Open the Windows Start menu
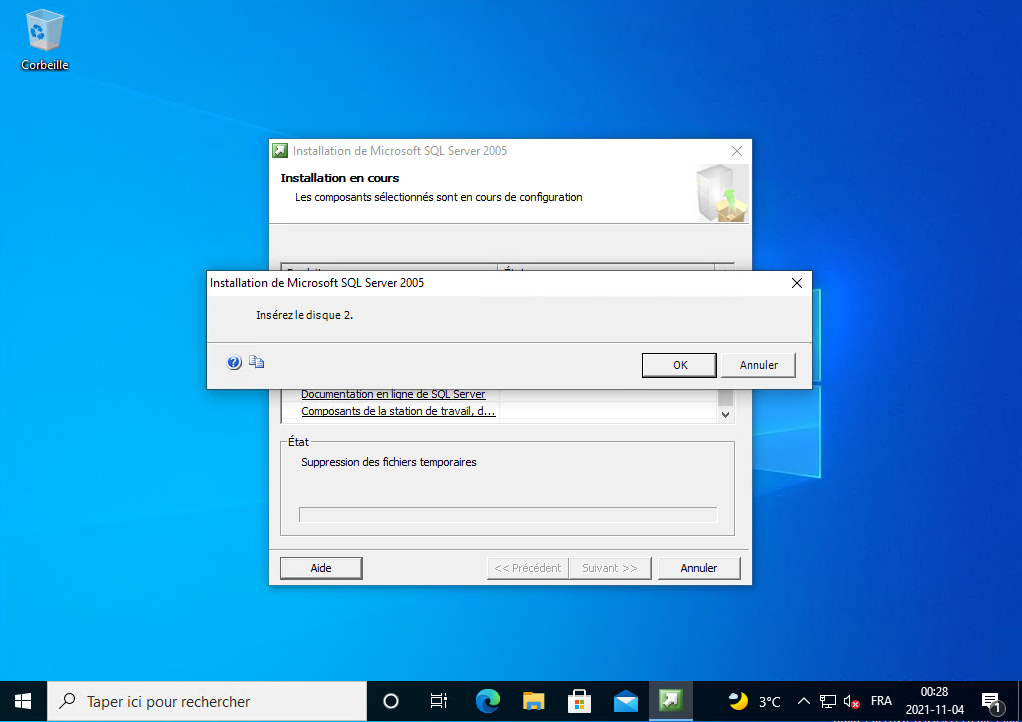The width and height of the screenshot is (1022, 722). [x=23, y=701]
